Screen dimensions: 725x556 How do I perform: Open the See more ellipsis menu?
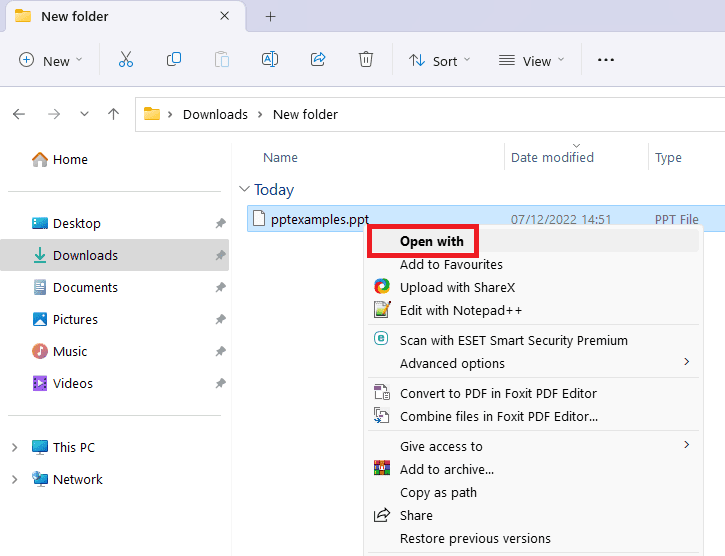pos(606,60)
